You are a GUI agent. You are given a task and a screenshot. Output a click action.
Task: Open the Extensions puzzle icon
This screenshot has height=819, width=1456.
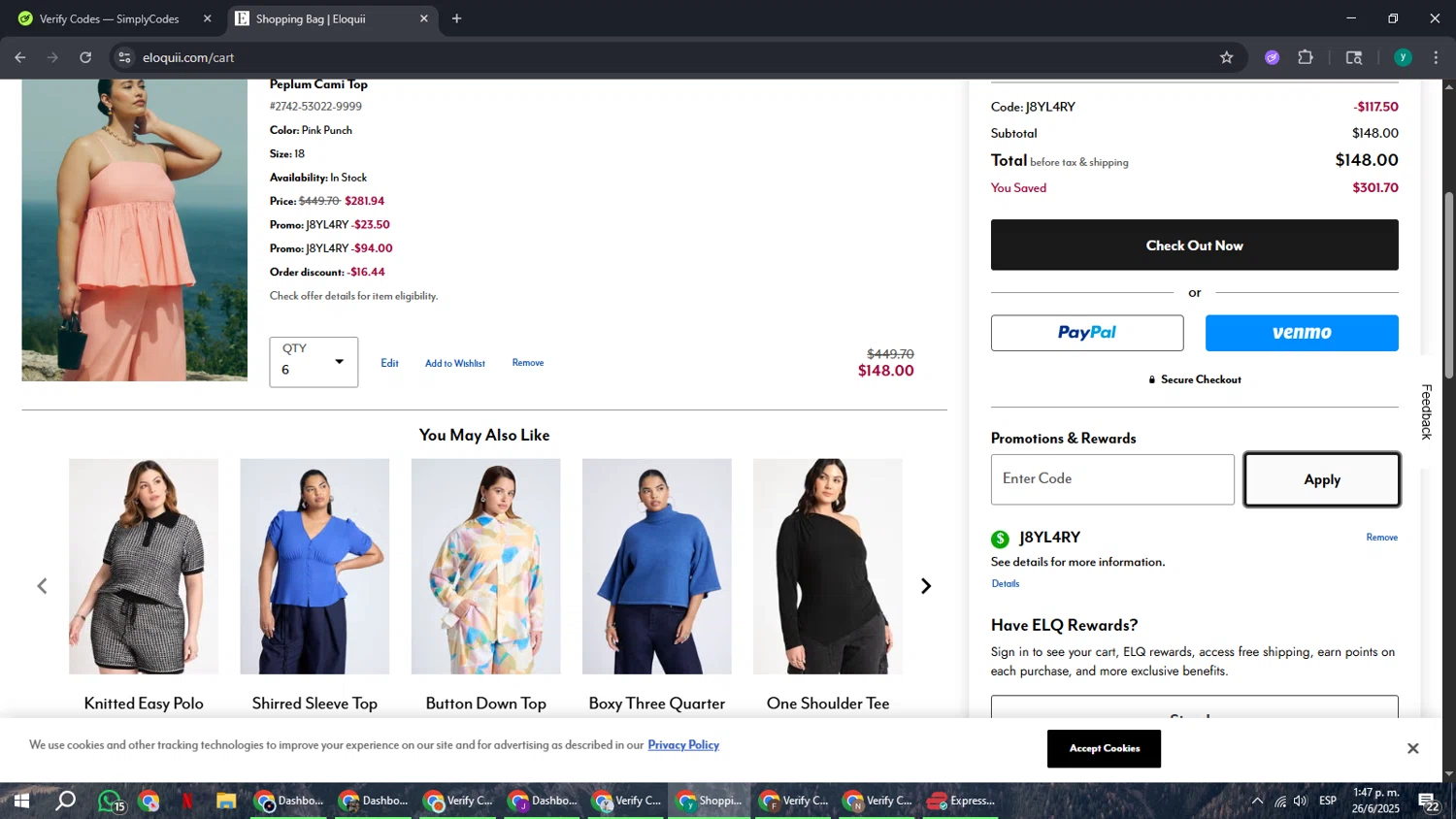[x=1306, y=57]
